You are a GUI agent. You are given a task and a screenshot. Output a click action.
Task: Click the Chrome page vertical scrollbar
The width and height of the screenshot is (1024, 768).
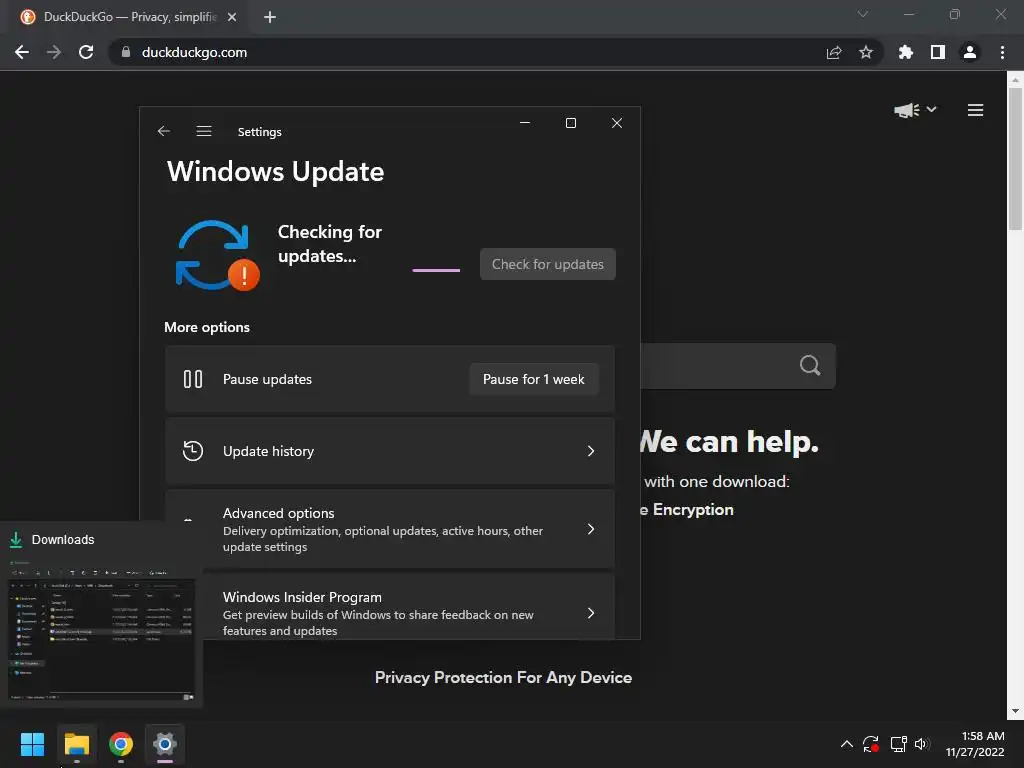[x=1016, y=159]
